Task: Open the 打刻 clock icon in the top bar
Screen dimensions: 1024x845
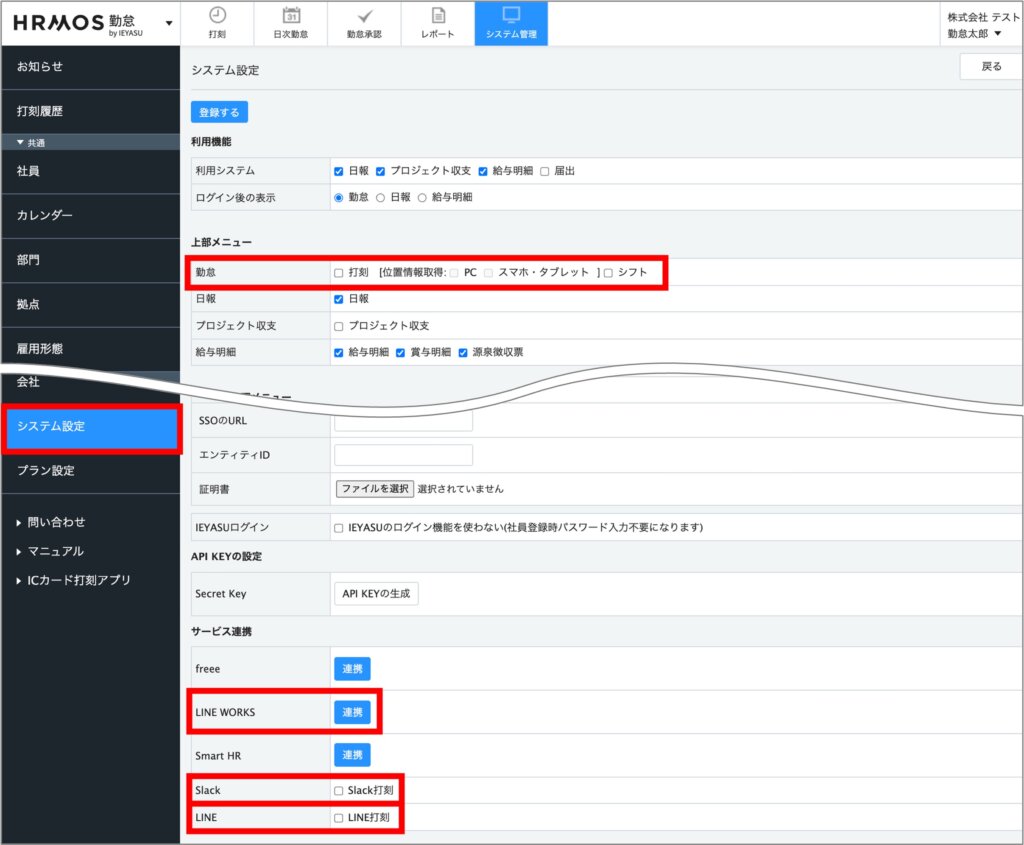Action: point(217,16)
